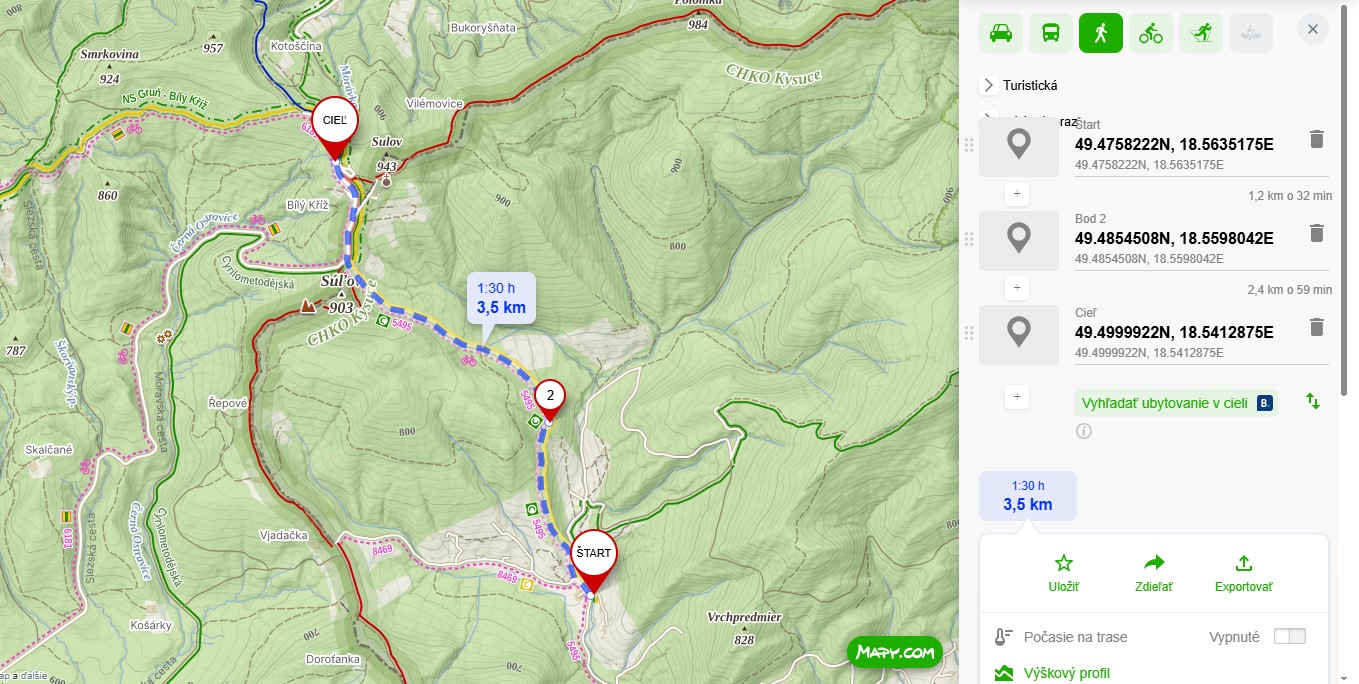The image size is (1359, 684).
Task: Export the route with Exportovať
Action: pos(1244,574)
